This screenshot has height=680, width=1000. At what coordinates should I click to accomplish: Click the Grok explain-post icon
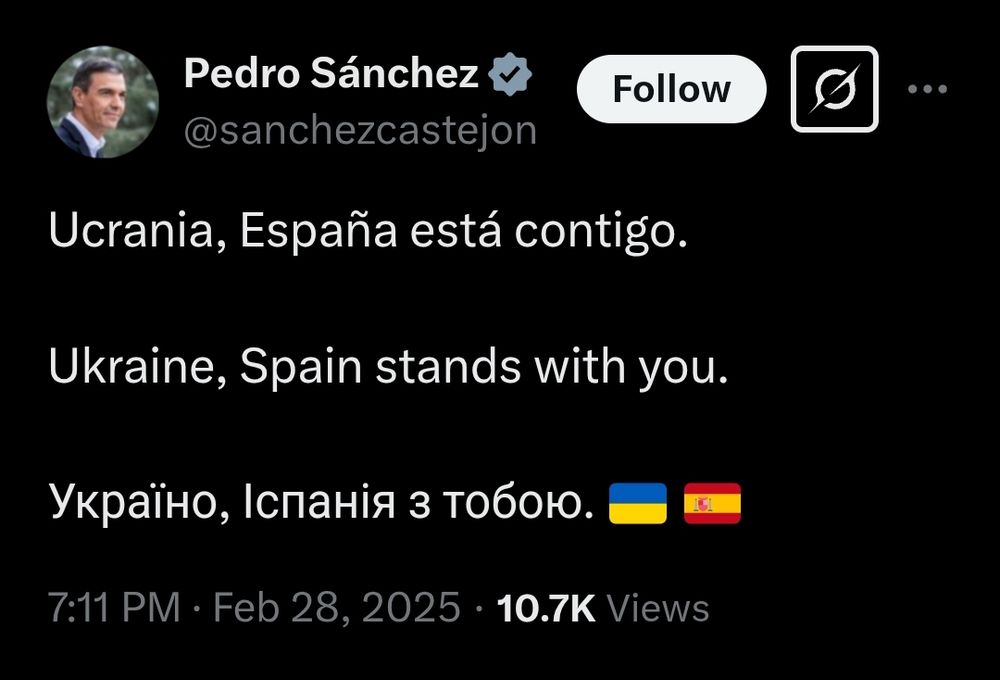click(x=834, y=89)
